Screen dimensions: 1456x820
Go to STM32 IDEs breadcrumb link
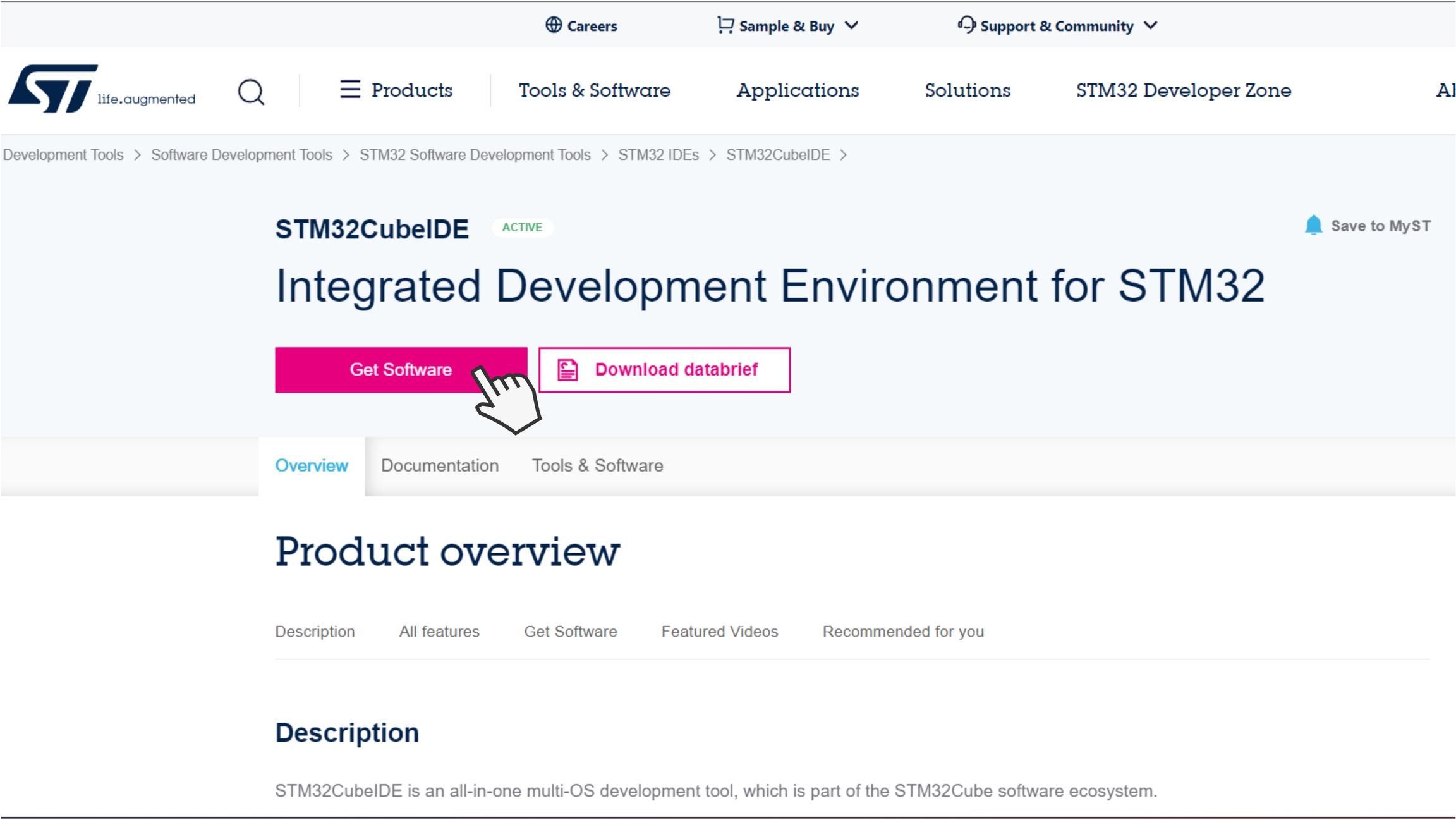tap(658, 155)
